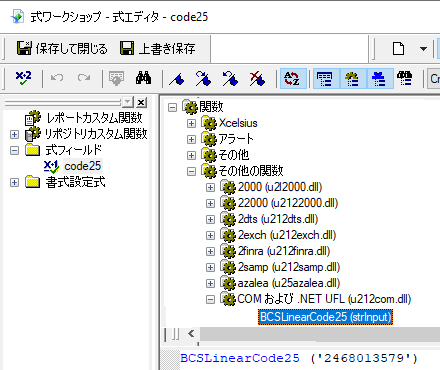Viewport: 440px width, 370px height.
Task: Select 2000 (u2l2000.dll) item
Action: click(x=280, y=187)
